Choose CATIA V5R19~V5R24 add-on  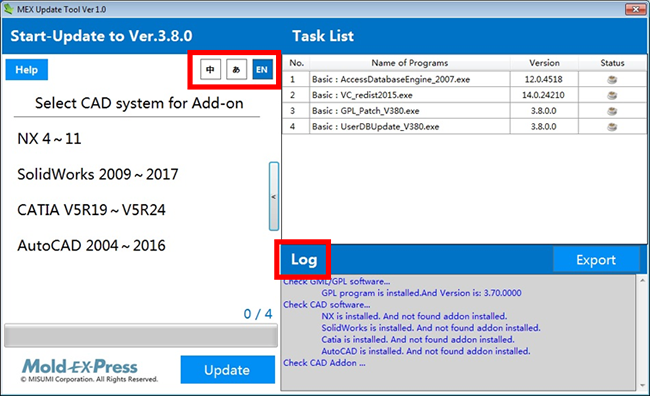[x=91, y=210]
